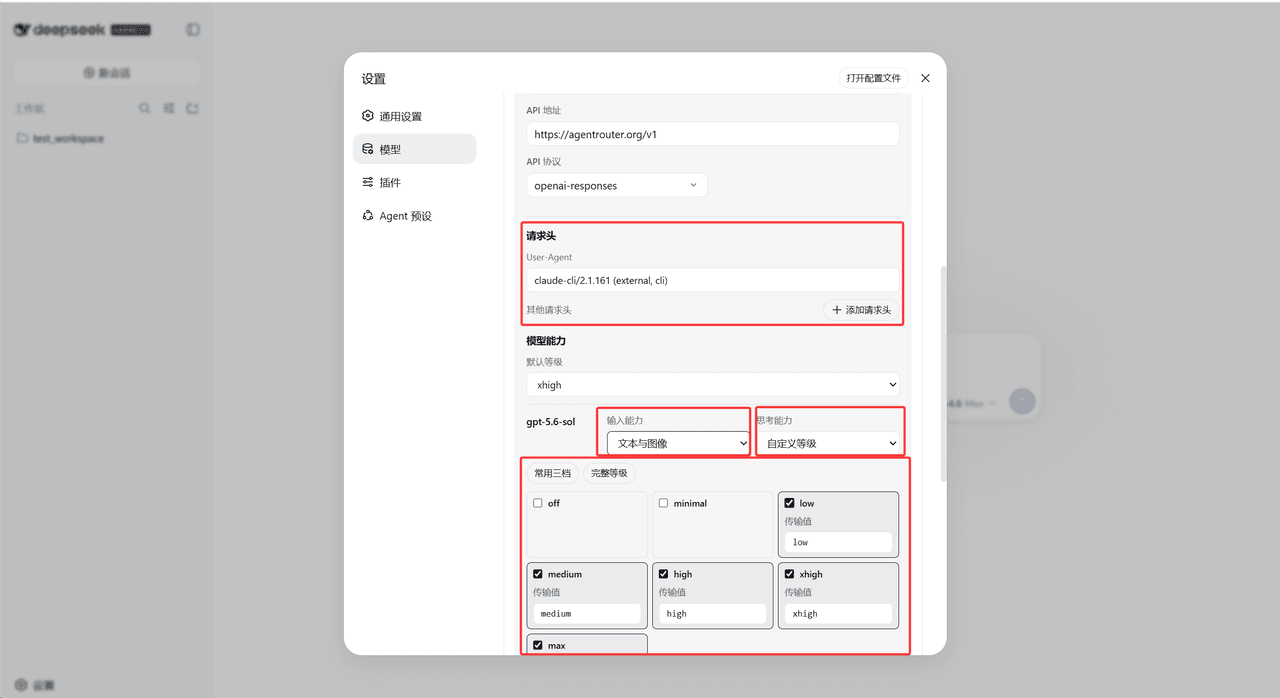Uncheck the medium level checkbox

click(x=538, y=574)
